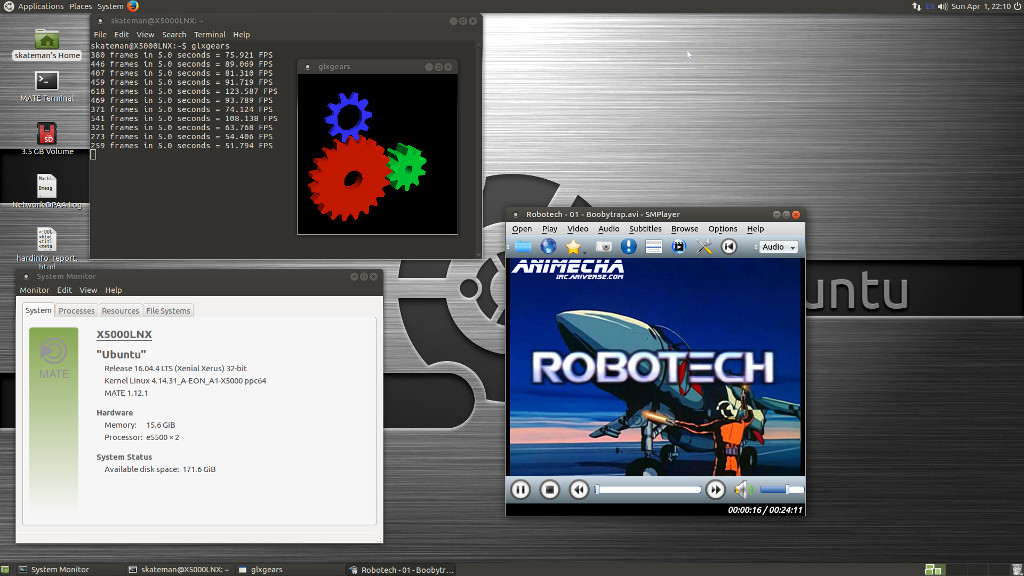Open the System menu in top panel

coord(110,7)
